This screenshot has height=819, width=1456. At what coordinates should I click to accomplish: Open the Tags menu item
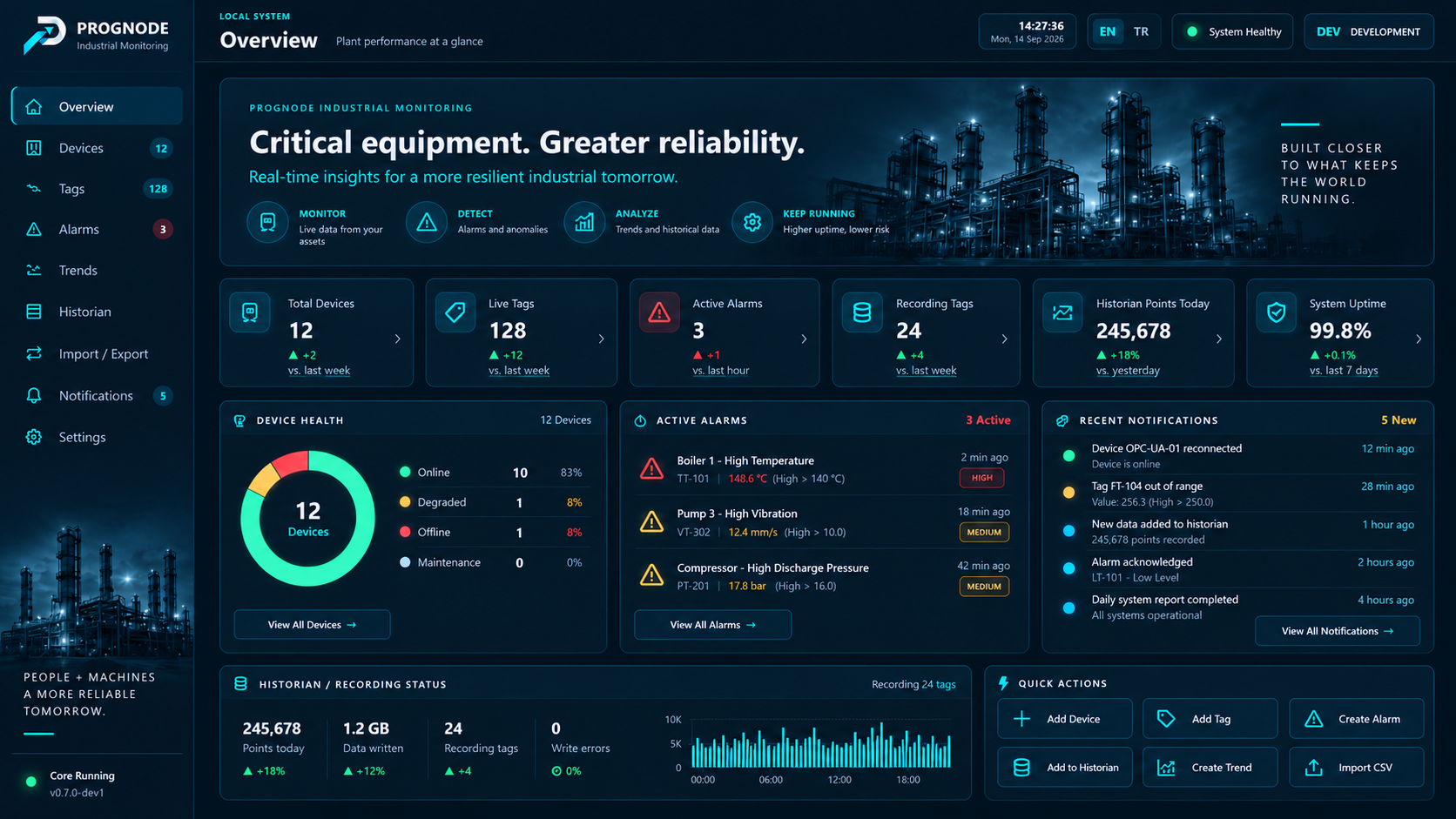98,189
